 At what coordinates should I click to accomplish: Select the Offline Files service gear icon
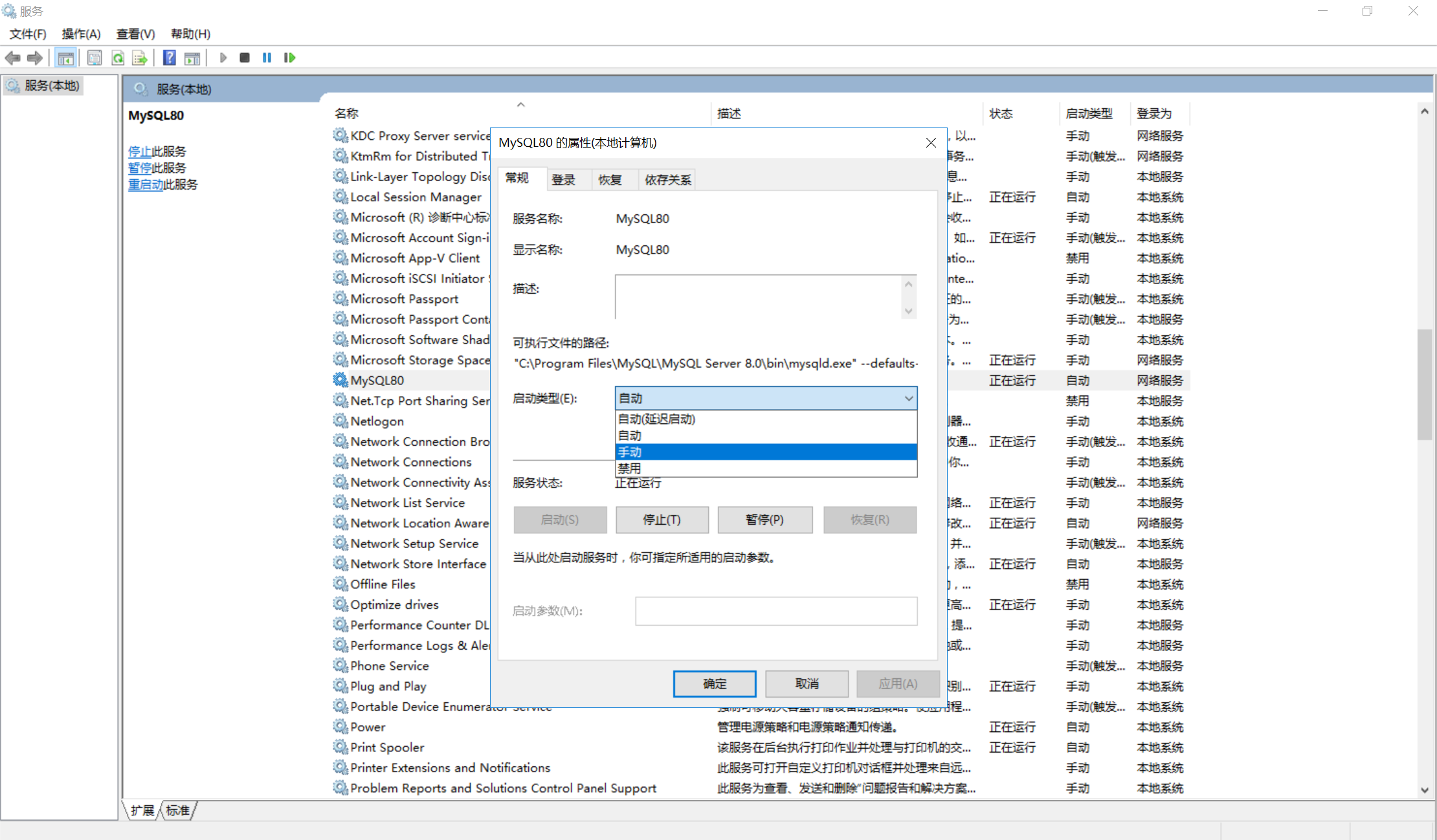(x=340, y=584)
